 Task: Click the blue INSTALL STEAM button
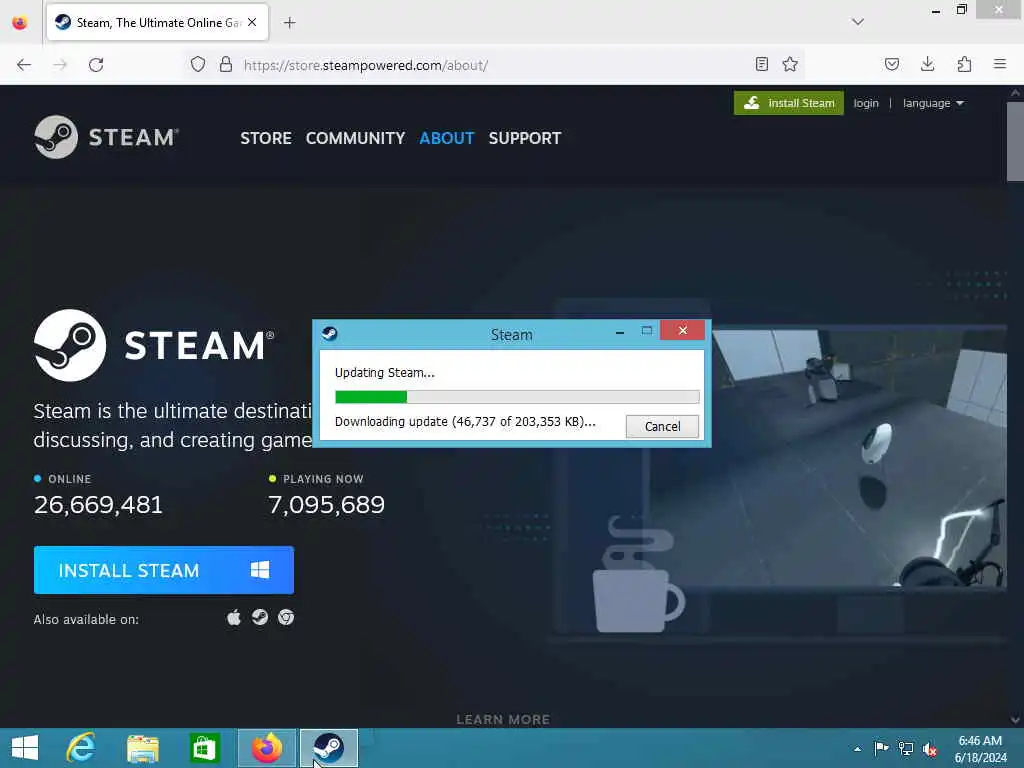tap(164, 570)
